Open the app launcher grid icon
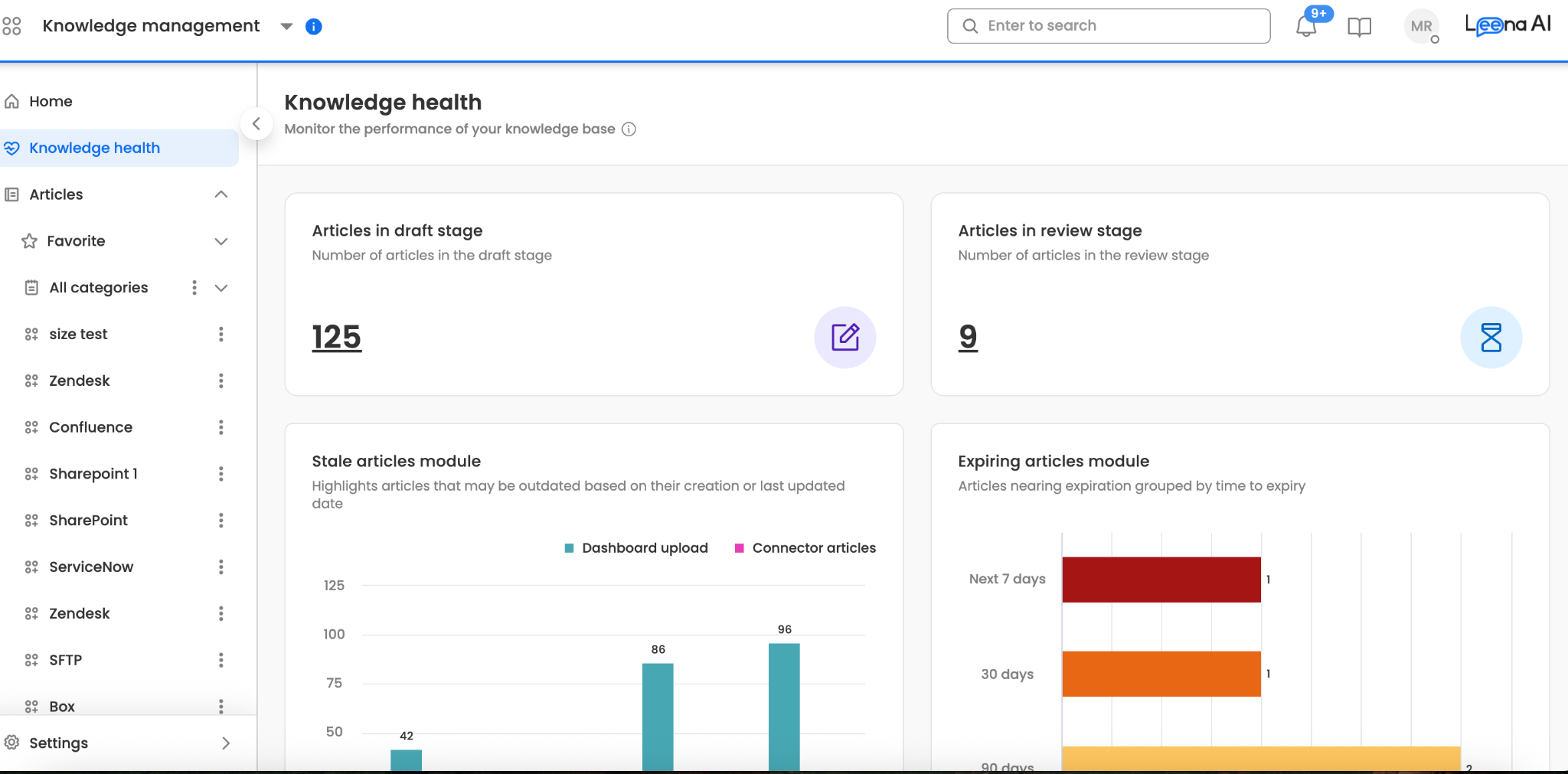This screenshot has width=1568, height=774. [x=11, y=26]
